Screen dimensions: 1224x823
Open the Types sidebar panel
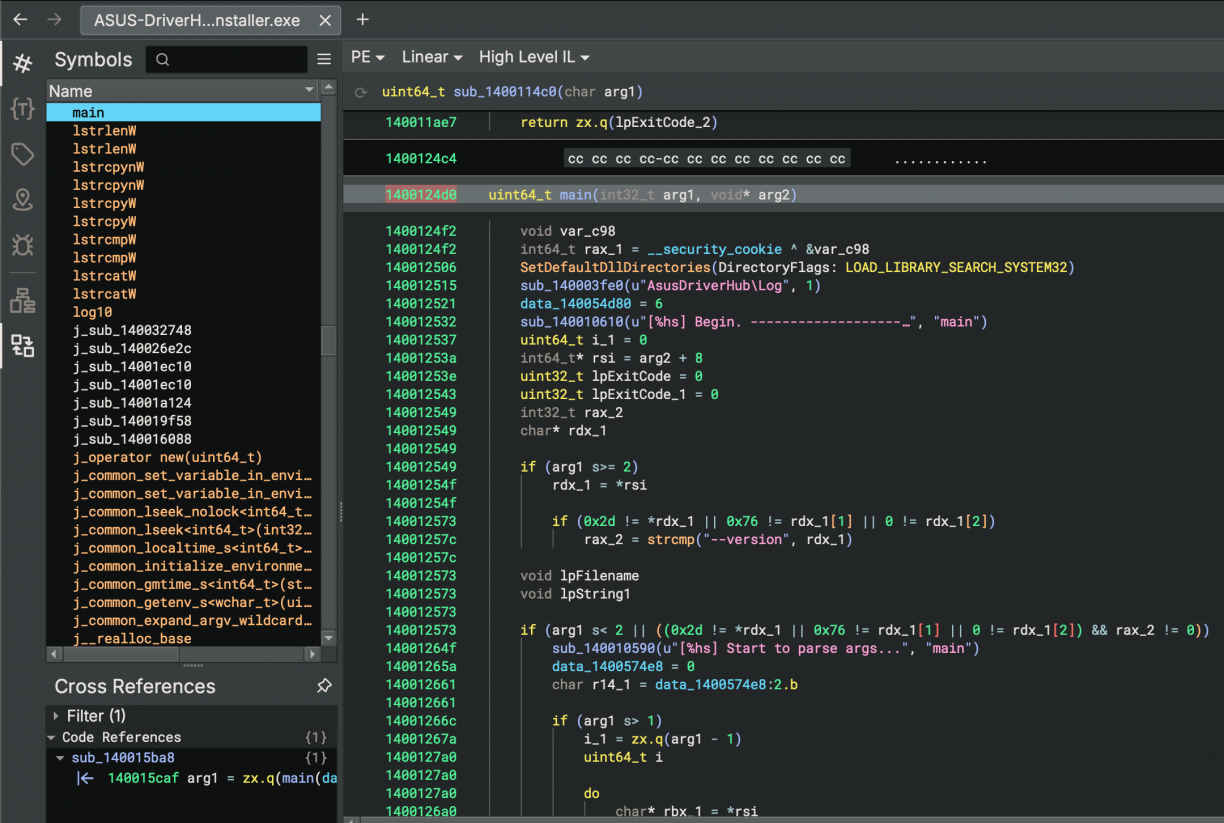tap(22, 109)
